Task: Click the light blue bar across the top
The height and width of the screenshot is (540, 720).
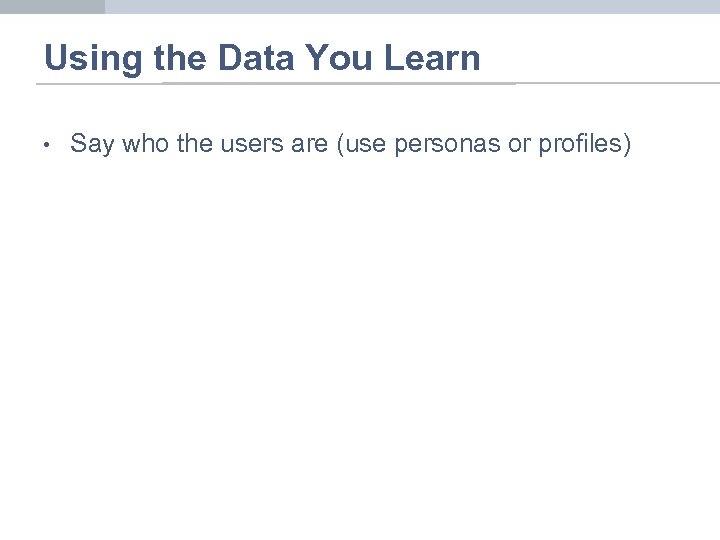Action: pyautogui.click(x=410, y=6)
